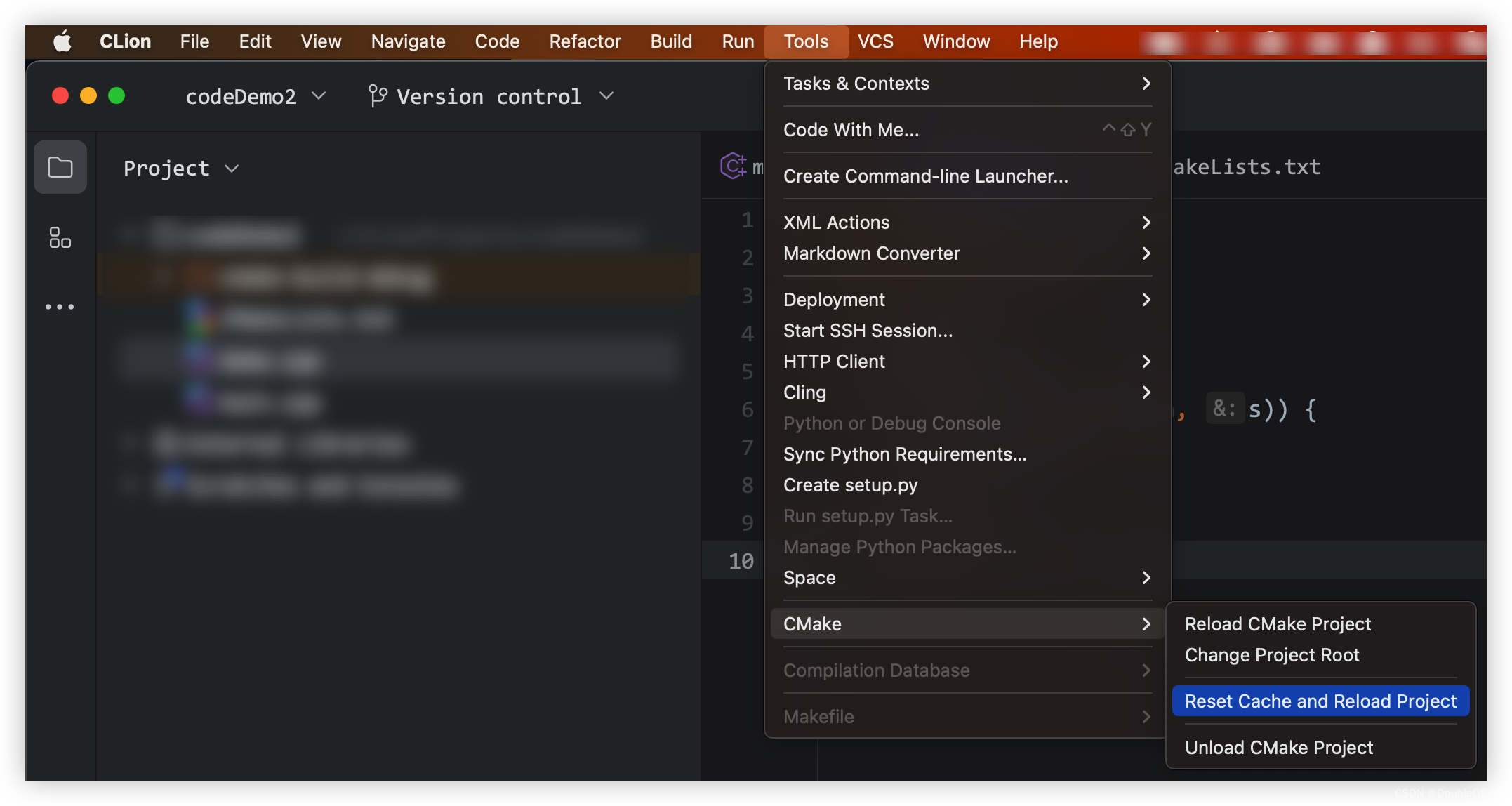Expand the Cling submenu arrow
This screenshot has width=1512, height=806.
[1146, 392]
